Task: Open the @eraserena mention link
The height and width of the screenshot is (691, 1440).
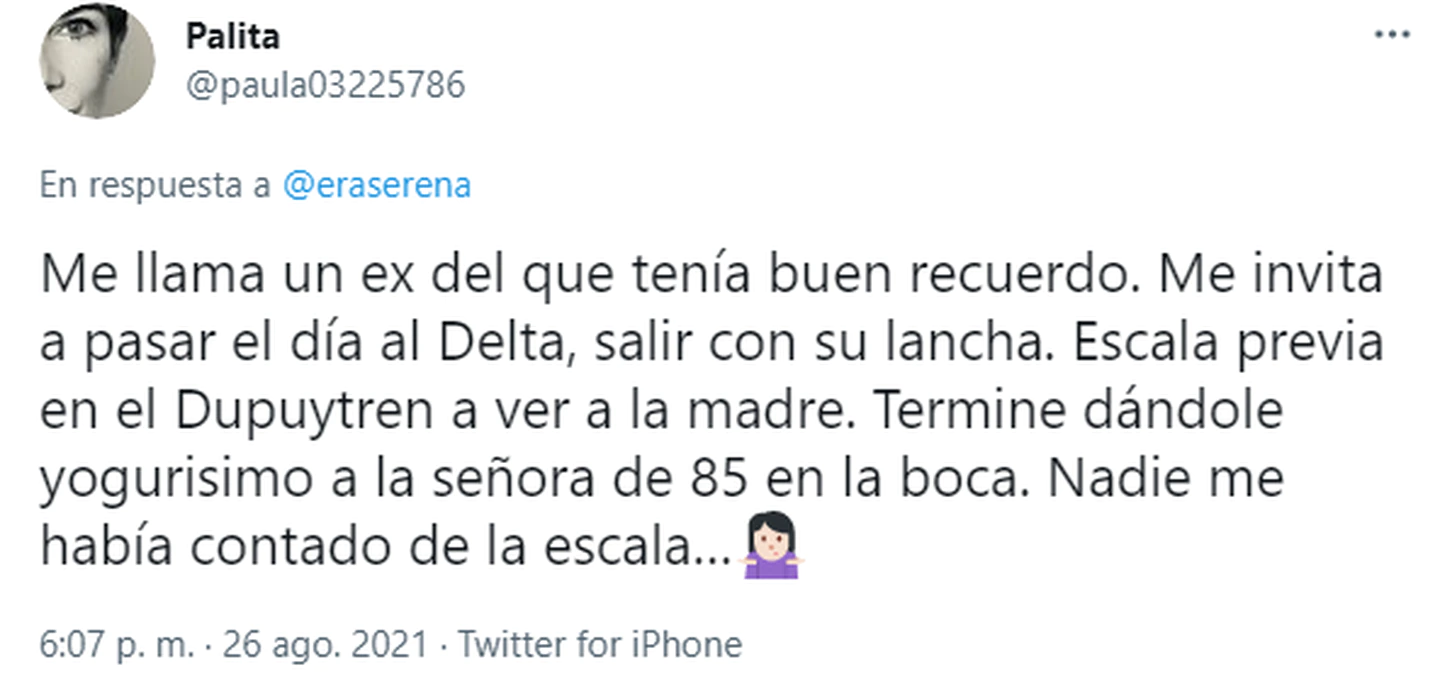Action: pyautogui.click(x=377, y=186)
